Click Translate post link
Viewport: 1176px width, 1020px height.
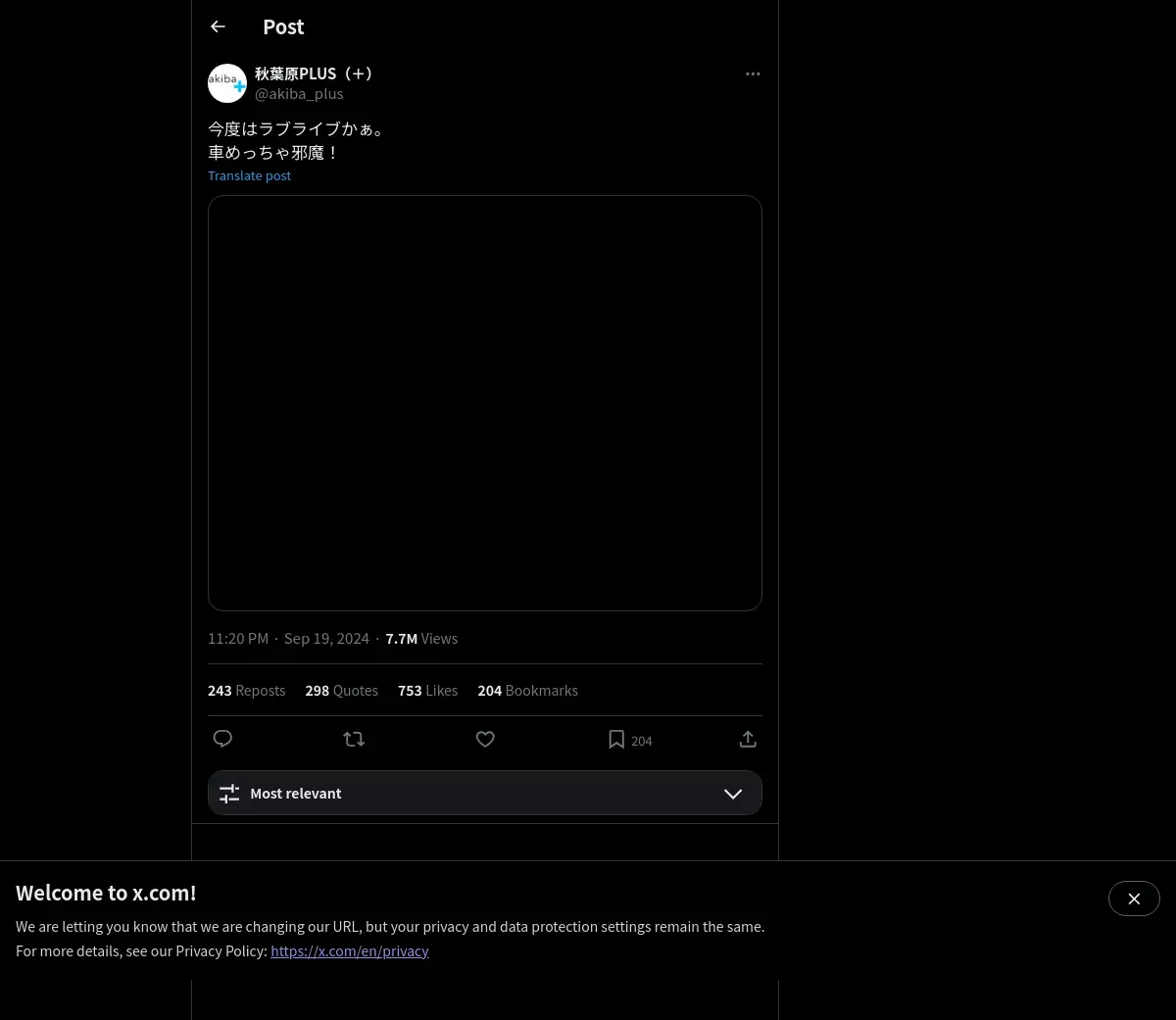[x=249, y=175]
